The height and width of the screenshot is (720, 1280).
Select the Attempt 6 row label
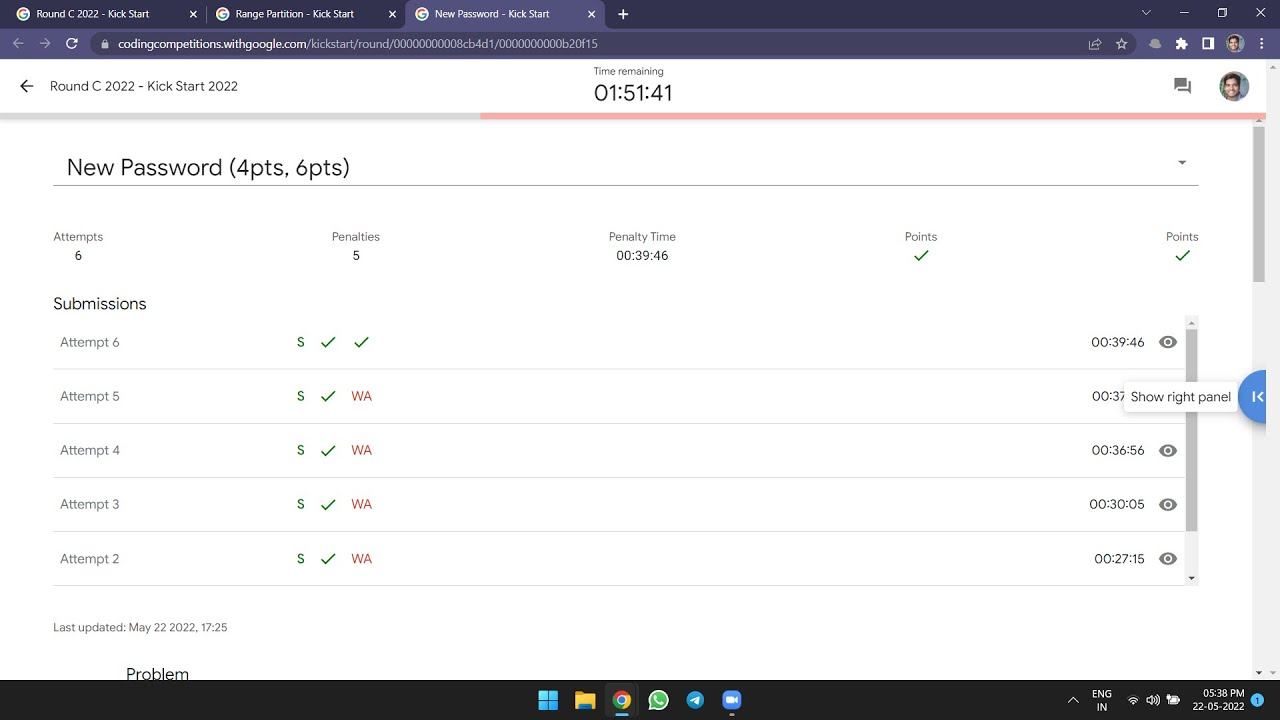click(x=89, y=342)
